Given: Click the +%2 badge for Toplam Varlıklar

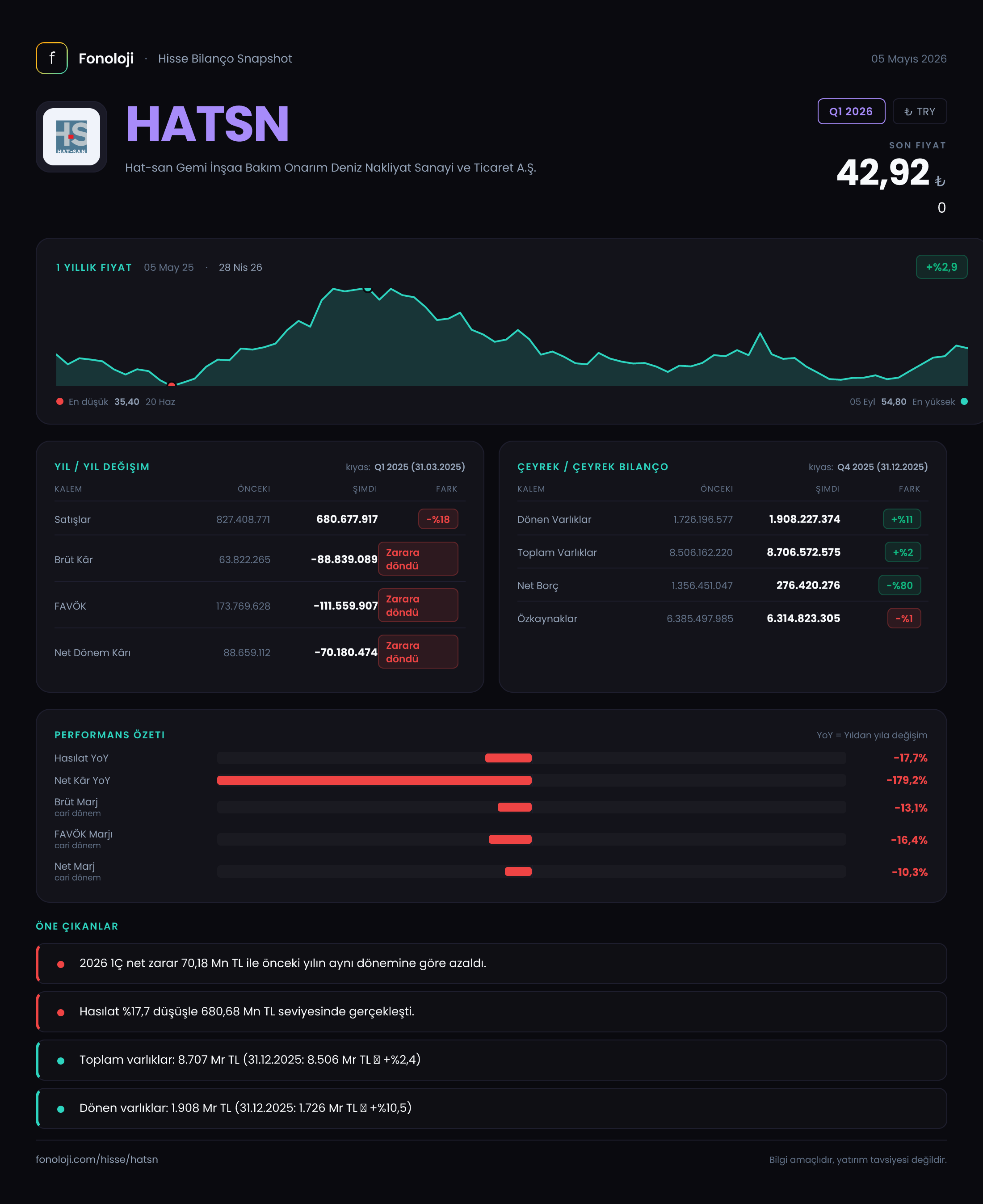Looking at the screenshot, I should click(903, 552).
